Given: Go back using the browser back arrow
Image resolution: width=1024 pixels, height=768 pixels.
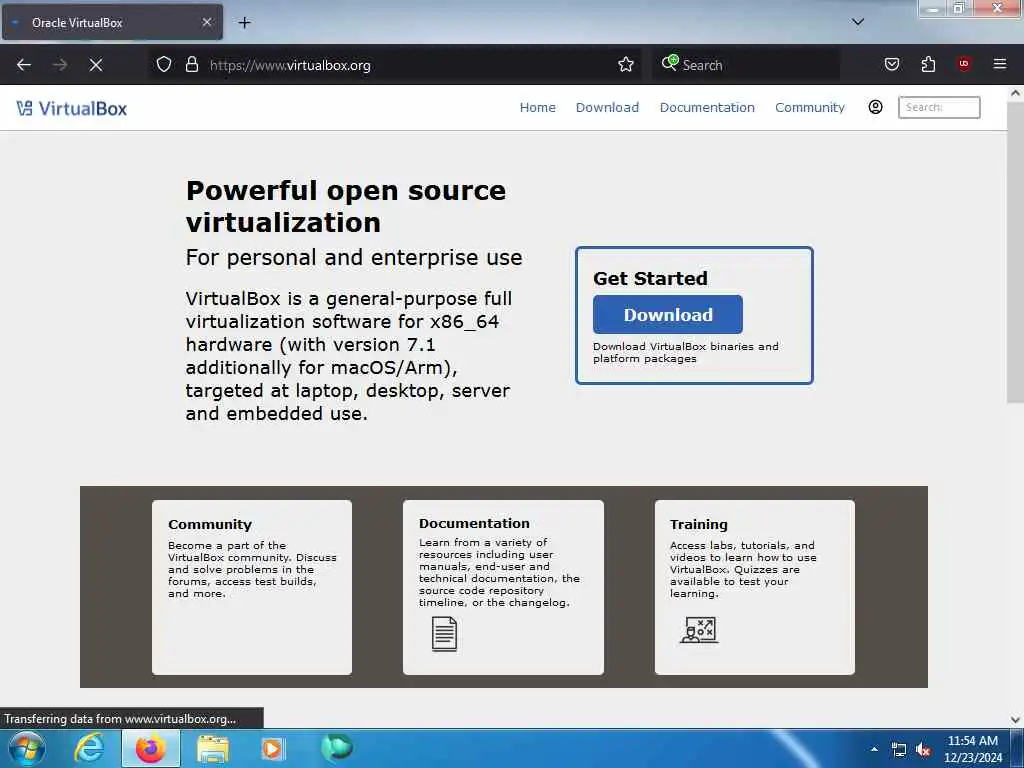Looking at the screenshot, I should tap(24, 65).
